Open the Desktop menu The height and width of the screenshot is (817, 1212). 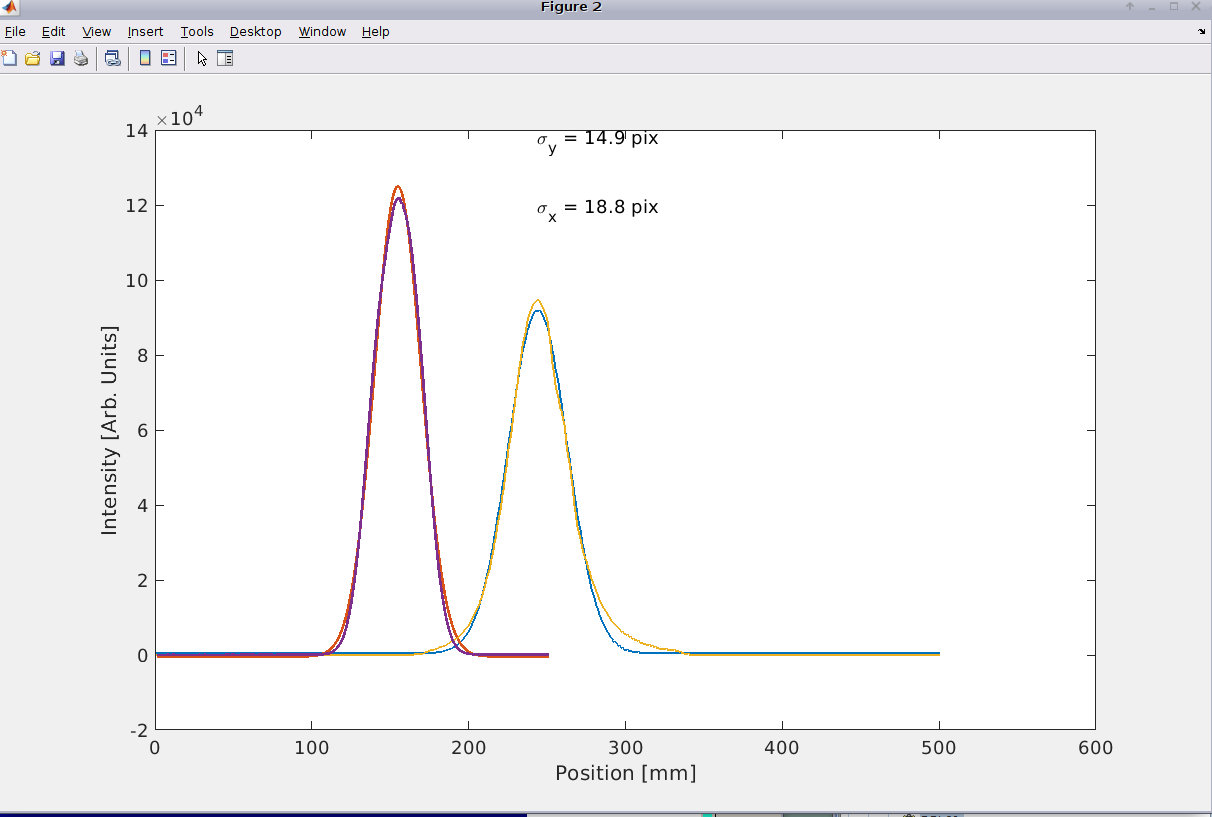coord(255,32)
